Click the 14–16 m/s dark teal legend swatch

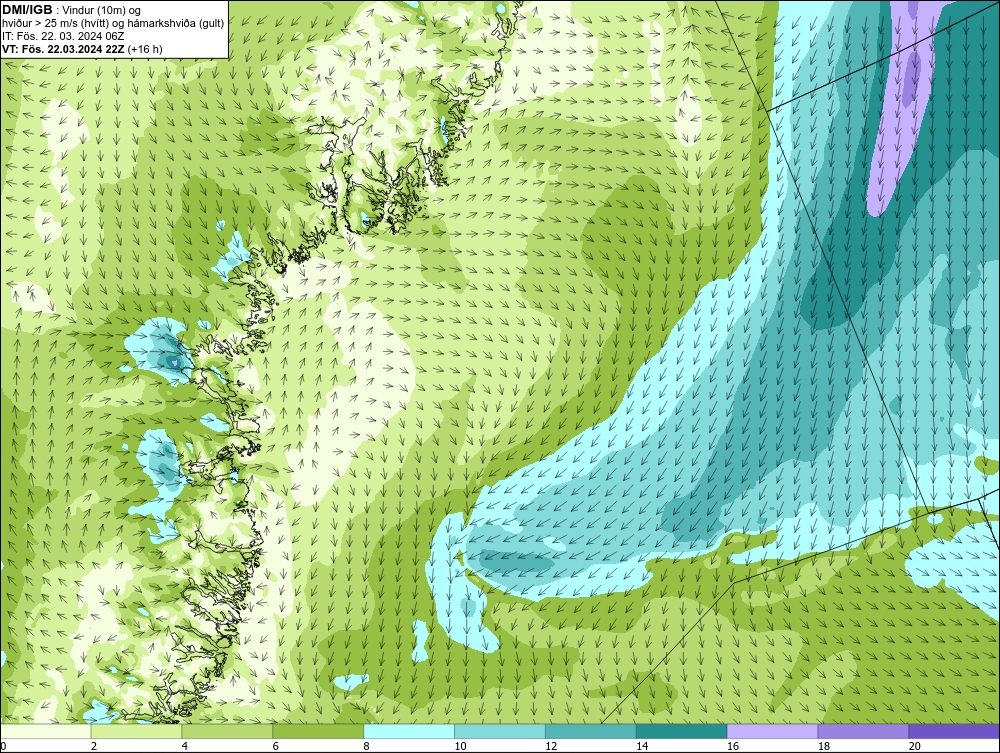(681, 731)
